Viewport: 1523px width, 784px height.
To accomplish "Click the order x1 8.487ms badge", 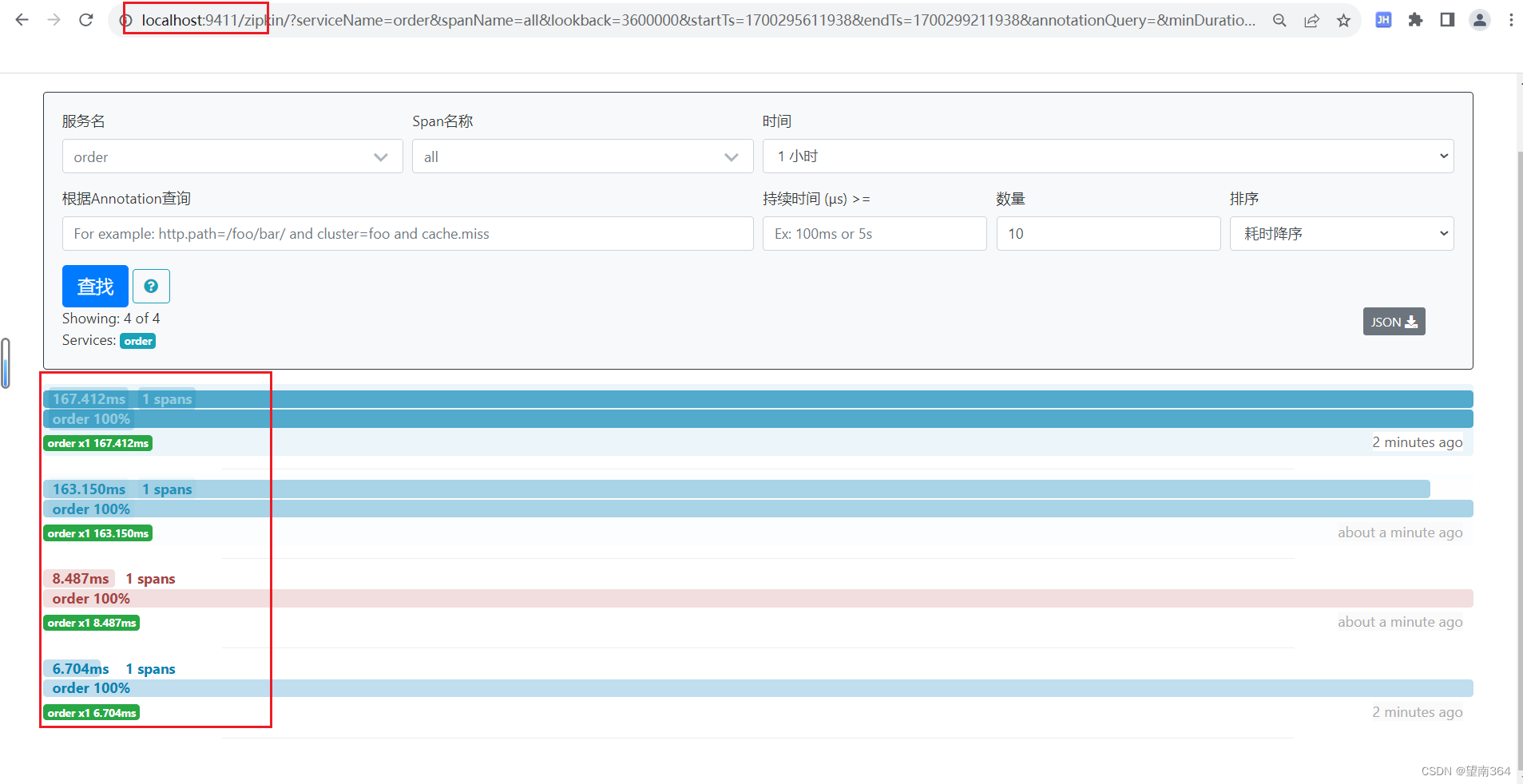I will (x=92, y=623).
